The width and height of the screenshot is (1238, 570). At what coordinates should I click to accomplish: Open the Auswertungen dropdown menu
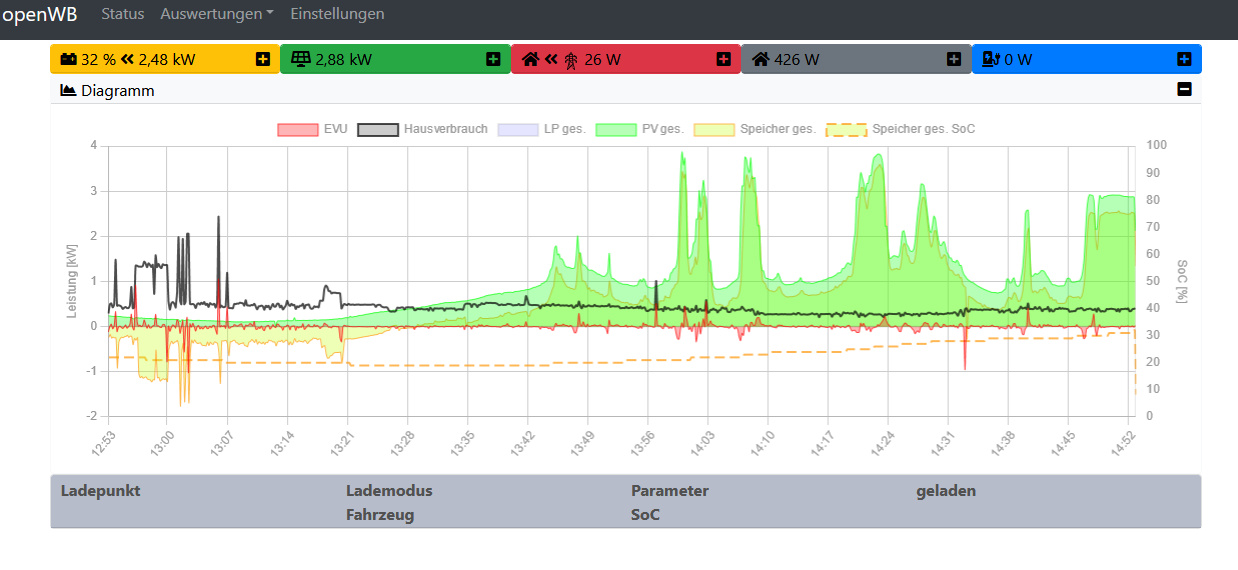(x=216, y=14)
